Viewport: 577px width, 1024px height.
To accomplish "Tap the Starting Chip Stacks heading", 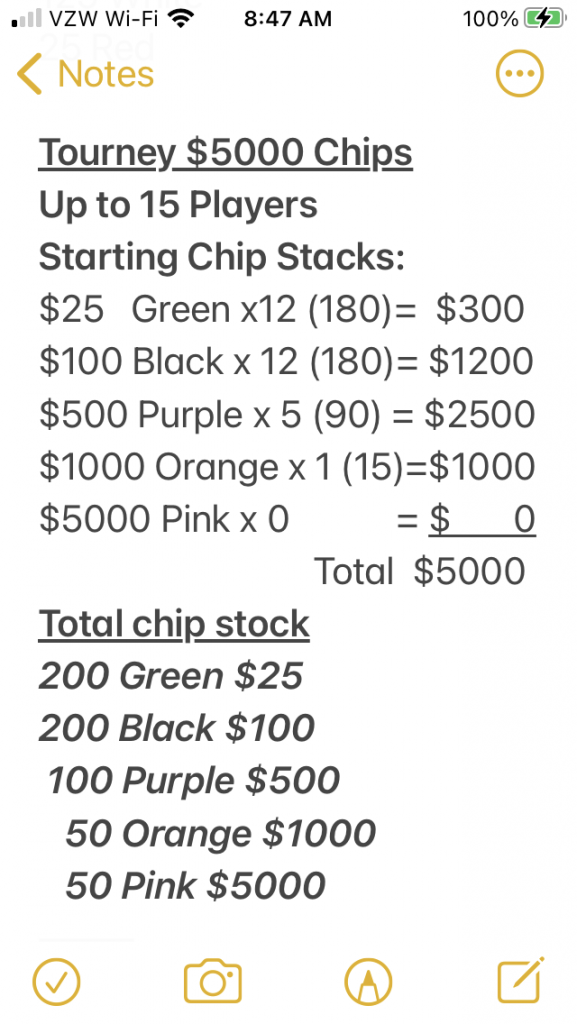I will coord(222,257).
